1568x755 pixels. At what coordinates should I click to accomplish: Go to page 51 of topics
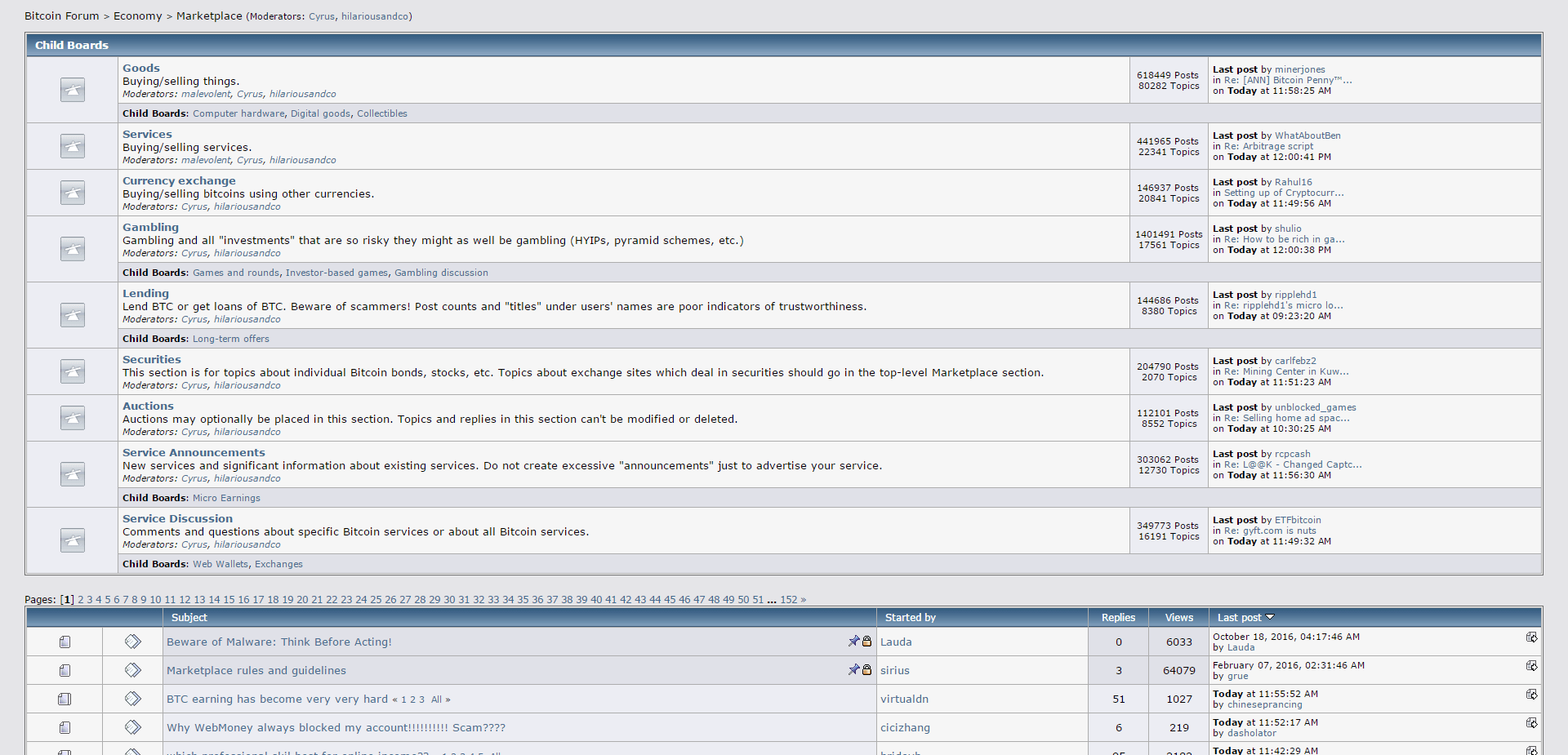(758, 600)
